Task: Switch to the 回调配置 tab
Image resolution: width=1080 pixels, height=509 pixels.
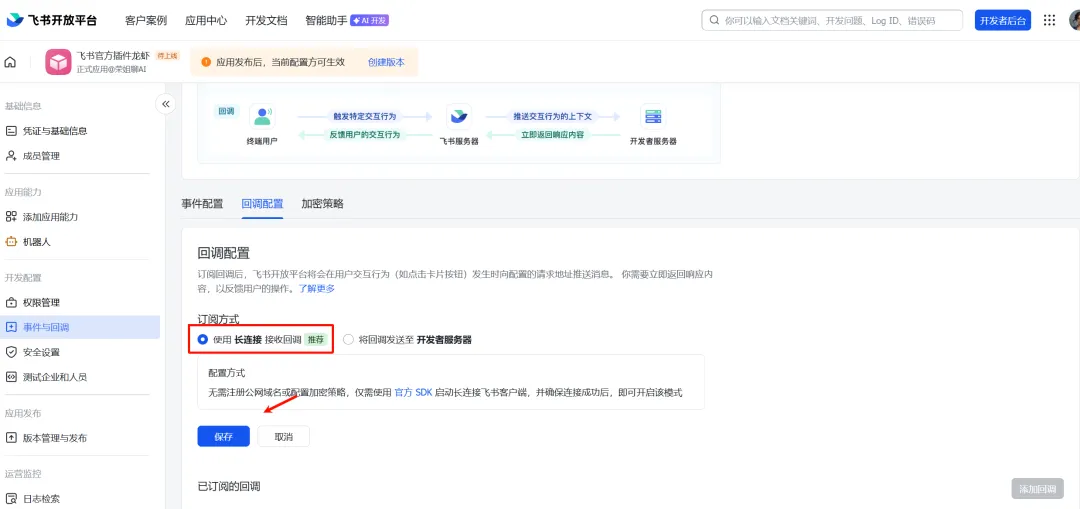Action: (x=262, y=204)
